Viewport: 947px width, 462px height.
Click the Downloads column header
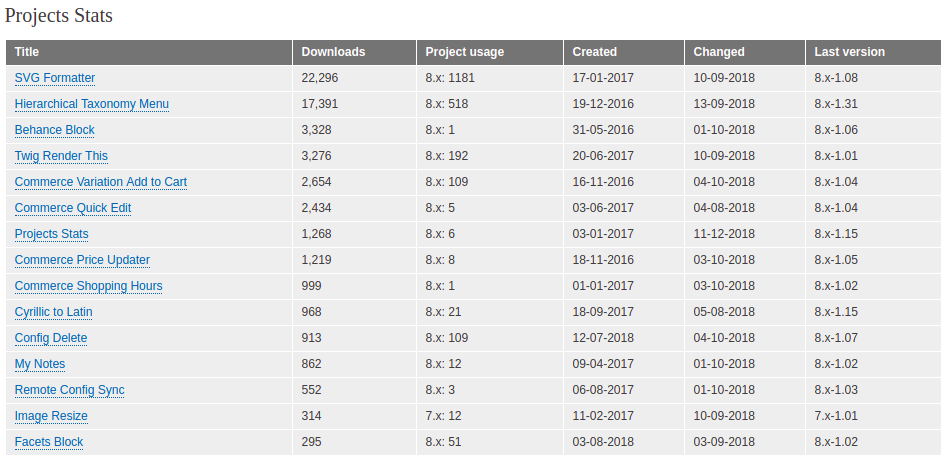pos(333,52)
